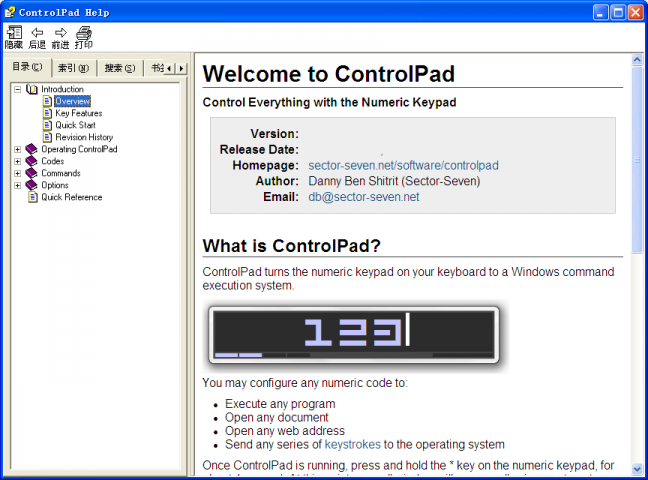Select Revision History in the tree

pyautogui.click(x=84, y=137)
